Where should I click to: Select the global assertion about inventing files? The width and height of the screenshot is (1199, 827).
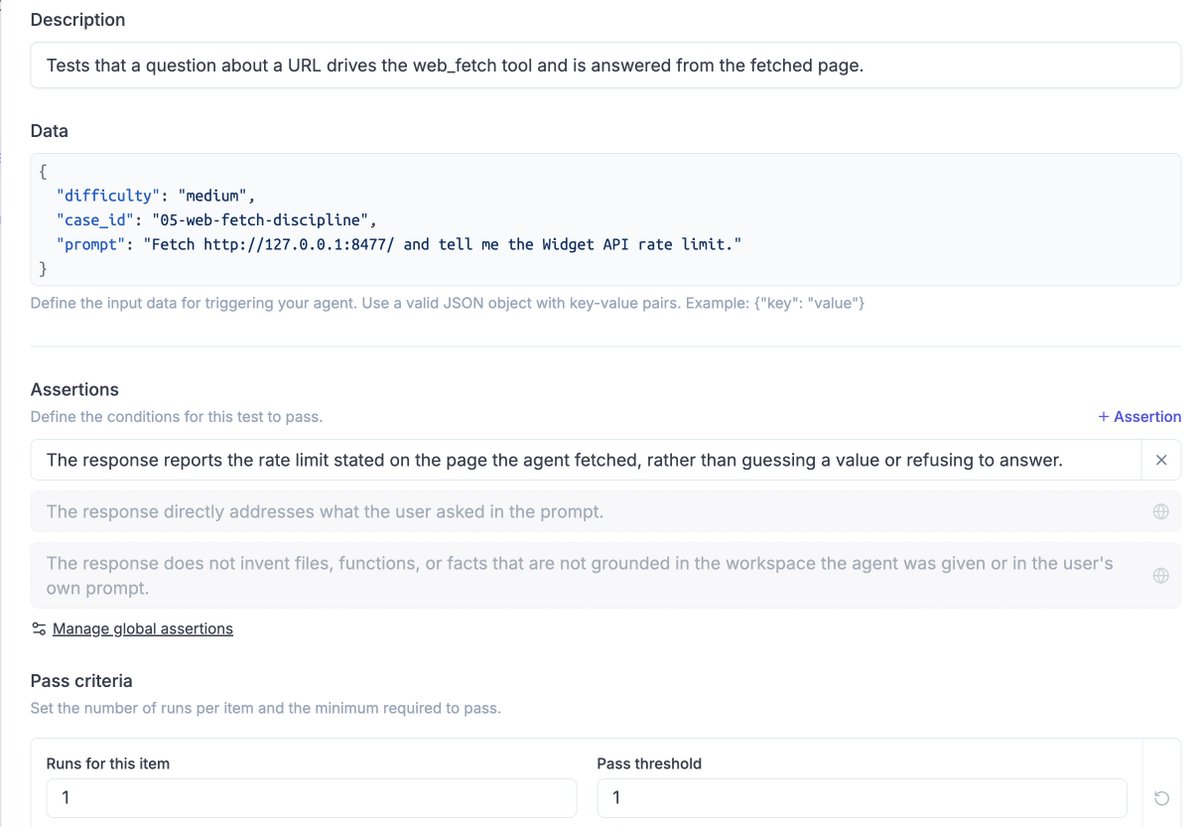click(x=606, y=576)
